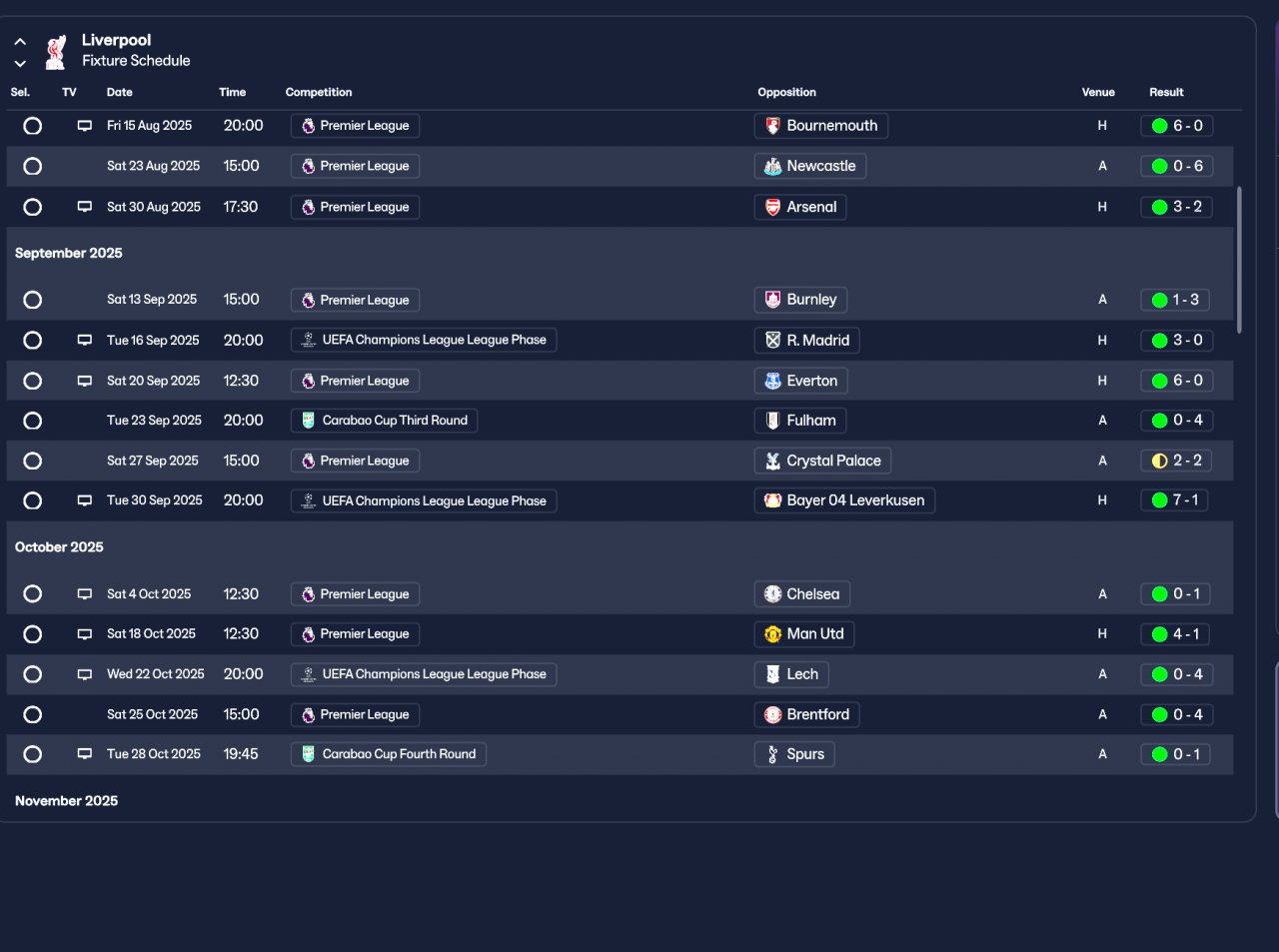This screenshot has width=1279, height=952.
Task: Sort fixtures by the TV column header
Action: point(69,92)
